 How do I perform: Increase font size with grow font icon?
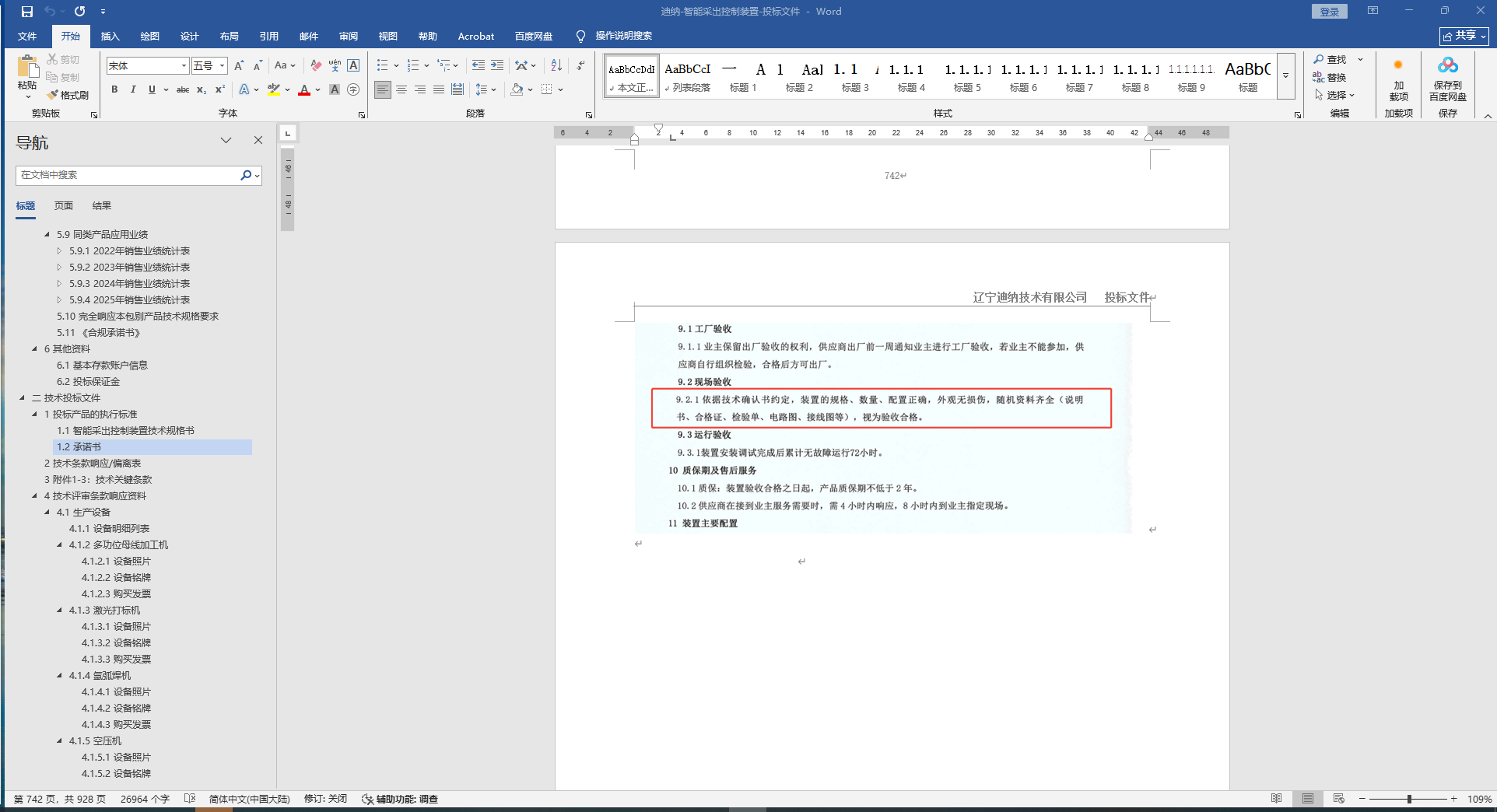coord(239,66)
